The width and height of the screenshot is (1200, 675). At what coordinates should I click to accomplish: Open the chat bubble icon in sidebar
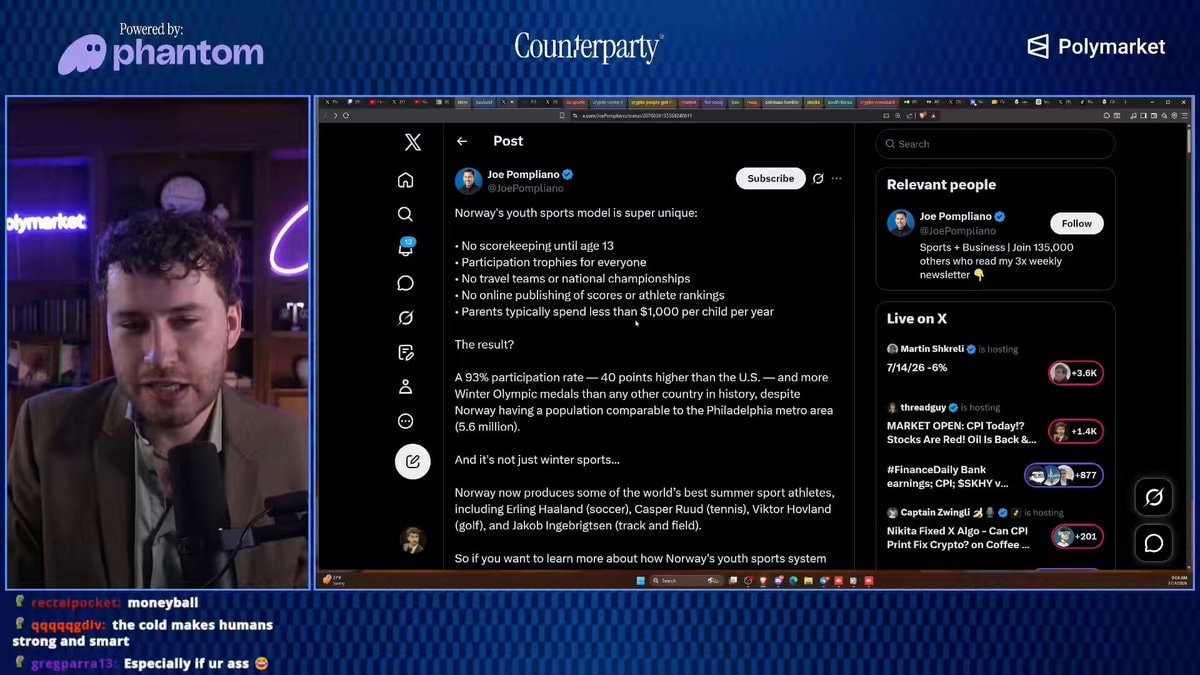(x=405, y=283)
